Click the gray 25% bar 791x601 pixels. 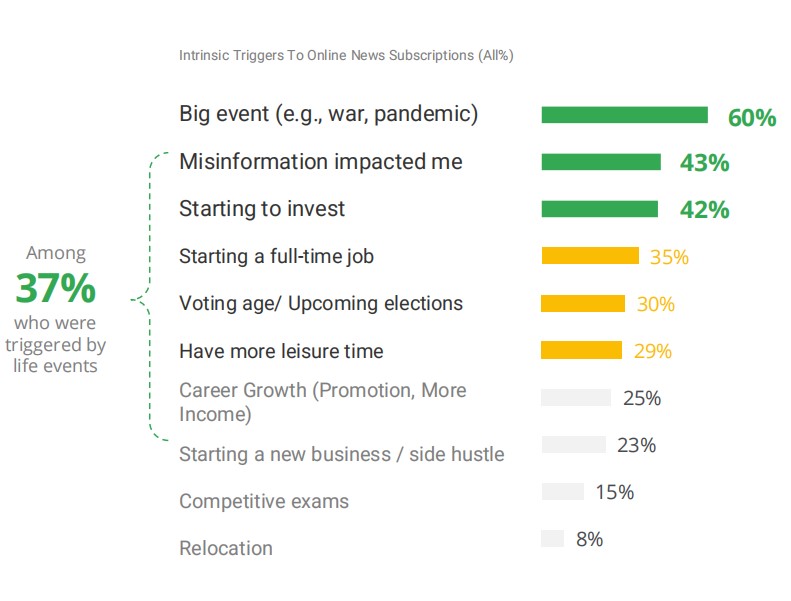575,398
